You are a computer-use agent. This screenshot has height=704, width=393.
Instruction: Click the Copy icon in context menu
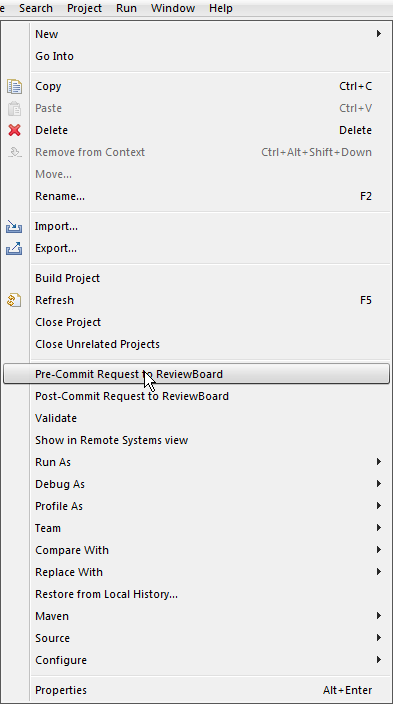click(x=14, y=86)
